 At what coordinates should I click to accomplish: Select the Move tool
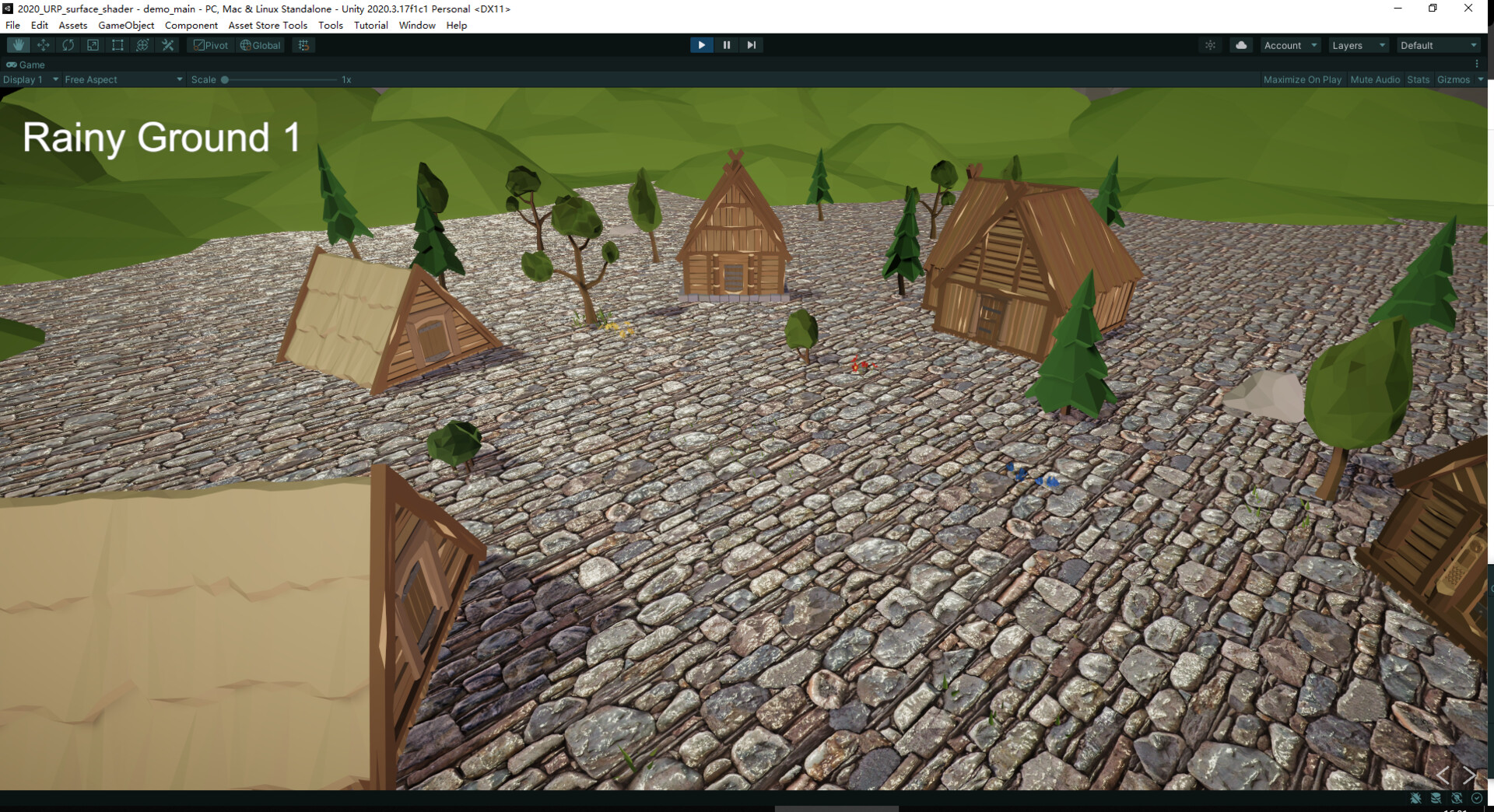point(43,44)
